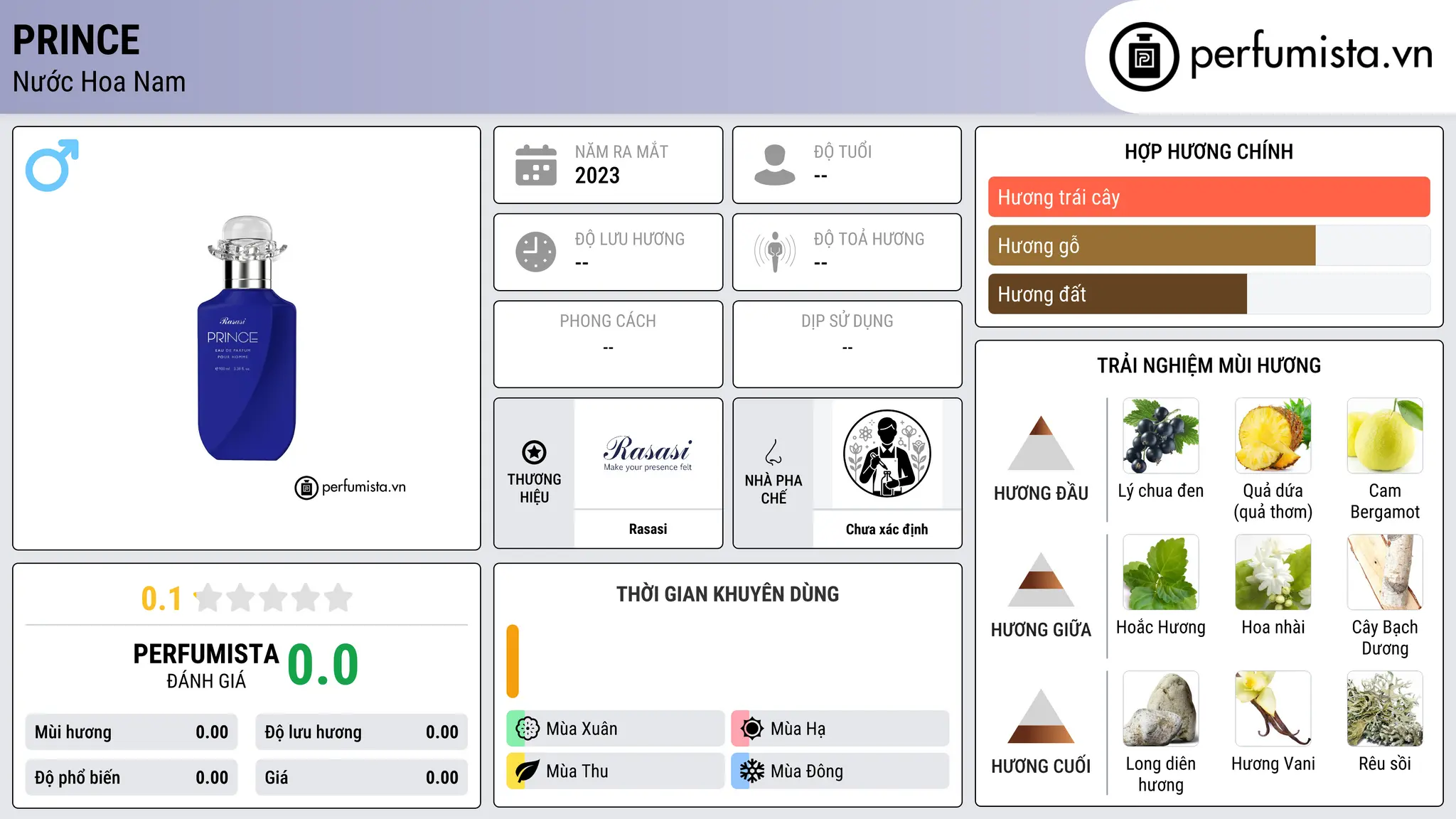Click the Mùi hương score row

tap(132, 732)
